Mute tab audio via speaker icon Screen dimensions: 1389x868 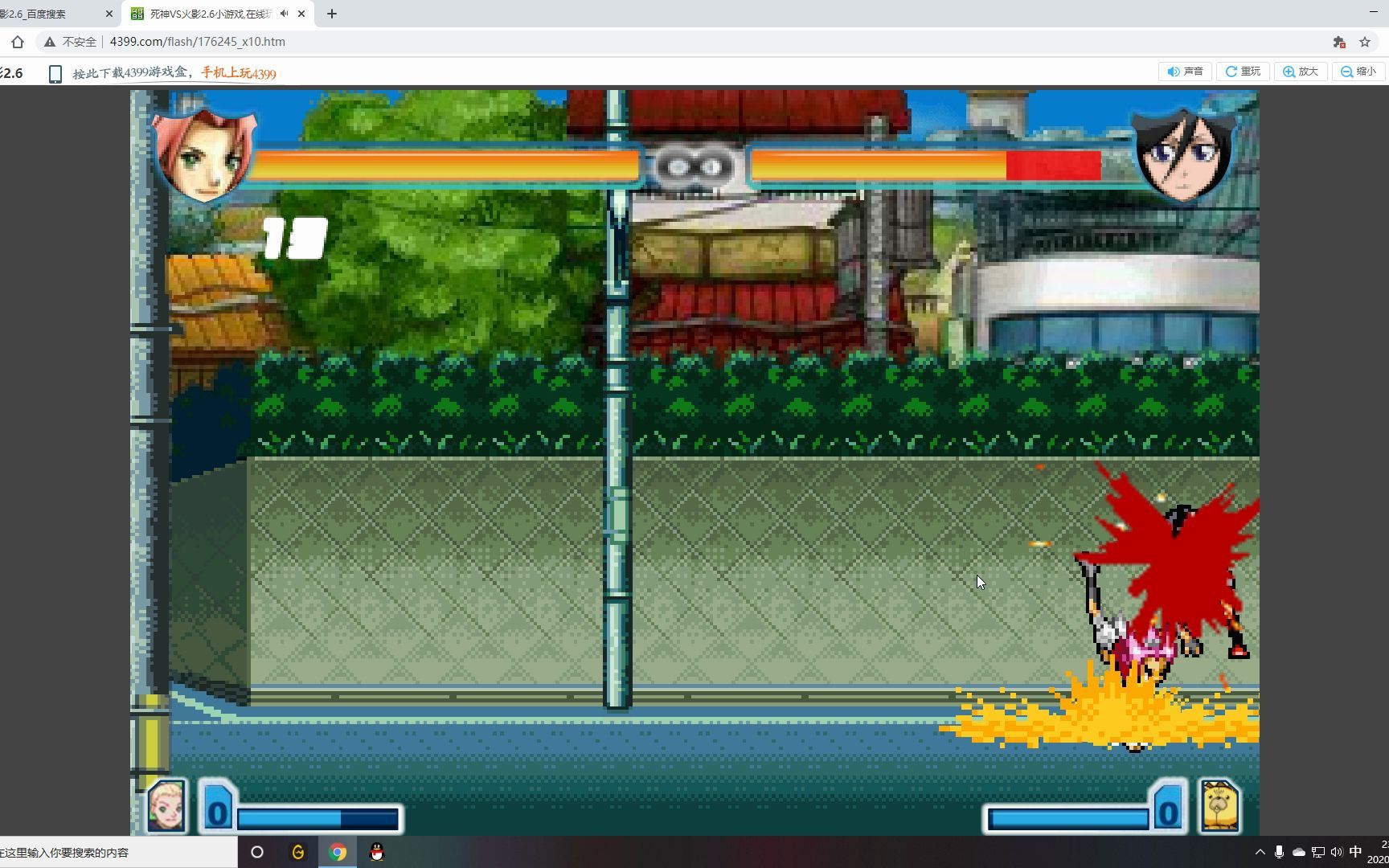click(x=284, y=14)
